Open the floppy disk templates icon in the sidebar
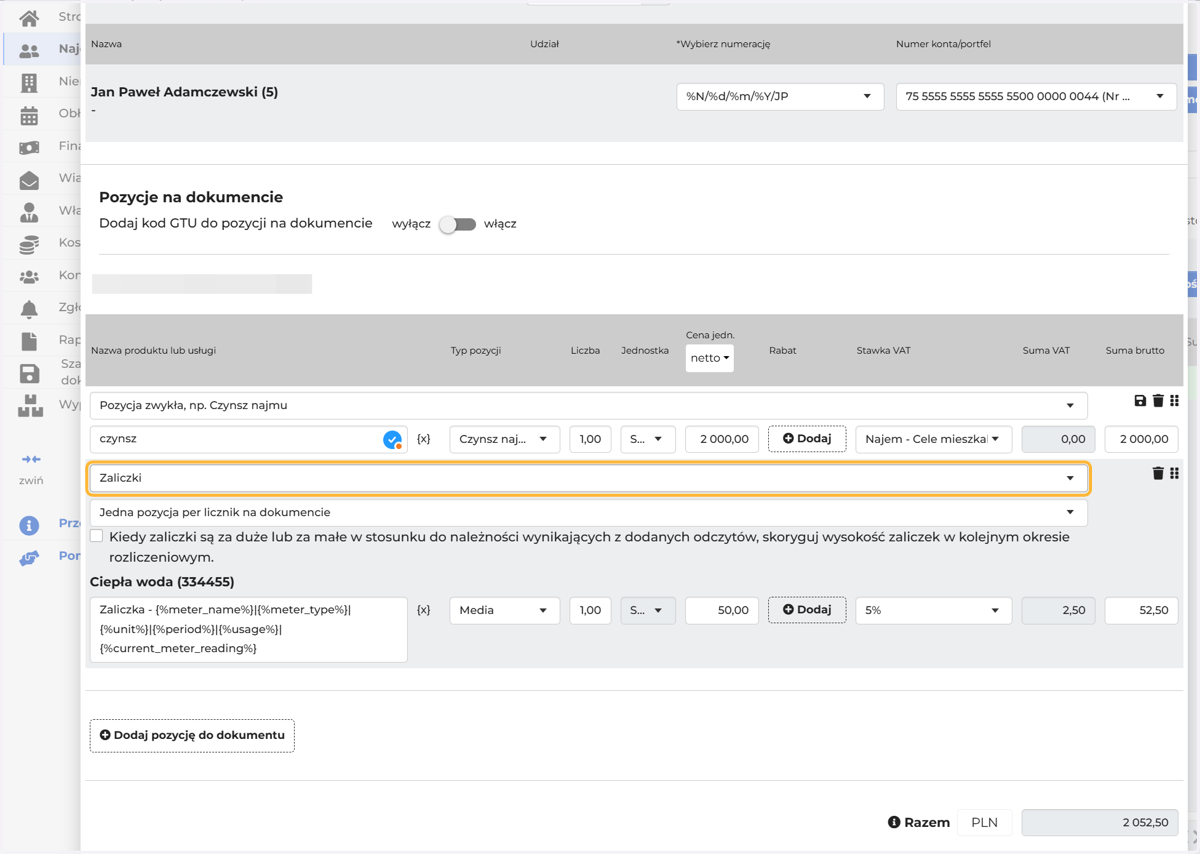 click(29, 373)
